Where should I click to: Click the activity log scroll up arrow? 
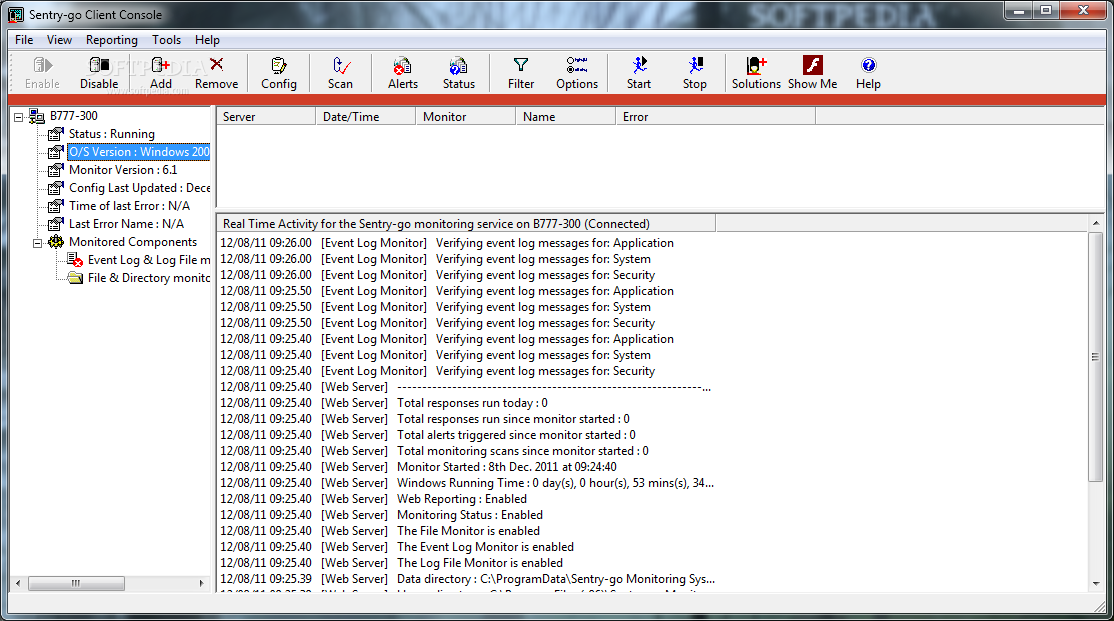click(x=1096, y=223)
